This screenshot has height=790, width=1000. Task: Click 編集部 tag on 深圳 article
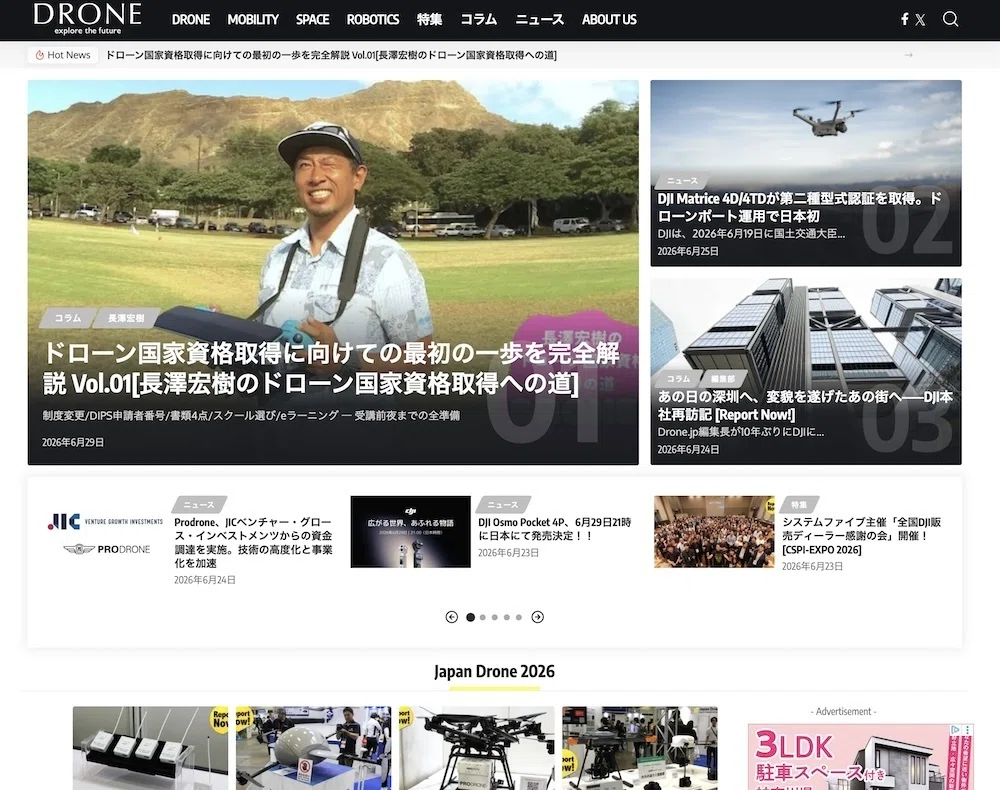click(x=723, y=379)
